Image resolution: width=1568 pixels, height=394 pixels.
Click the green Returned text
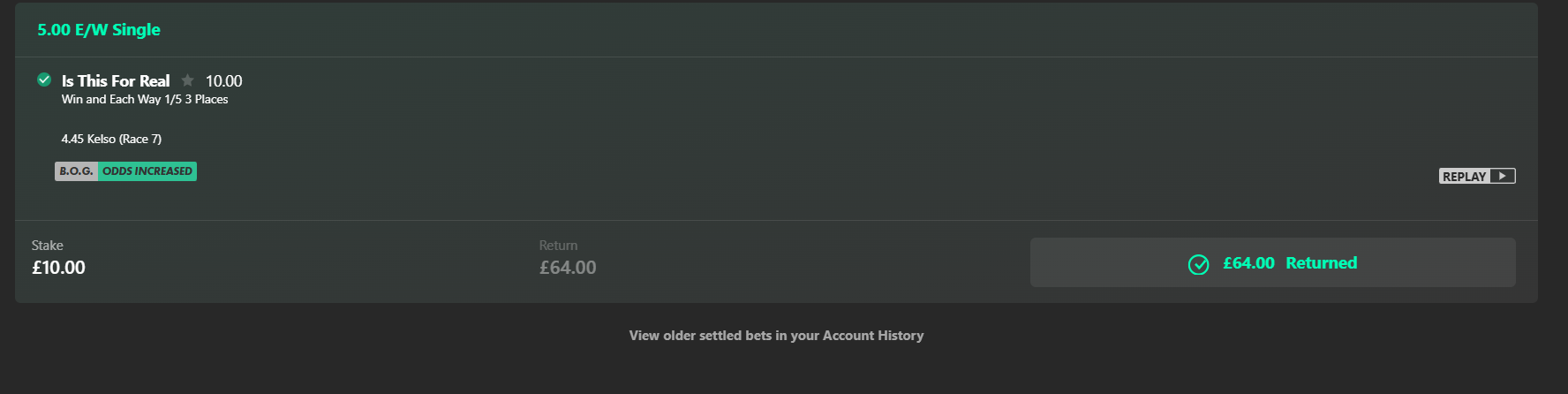click(1321, 263)
